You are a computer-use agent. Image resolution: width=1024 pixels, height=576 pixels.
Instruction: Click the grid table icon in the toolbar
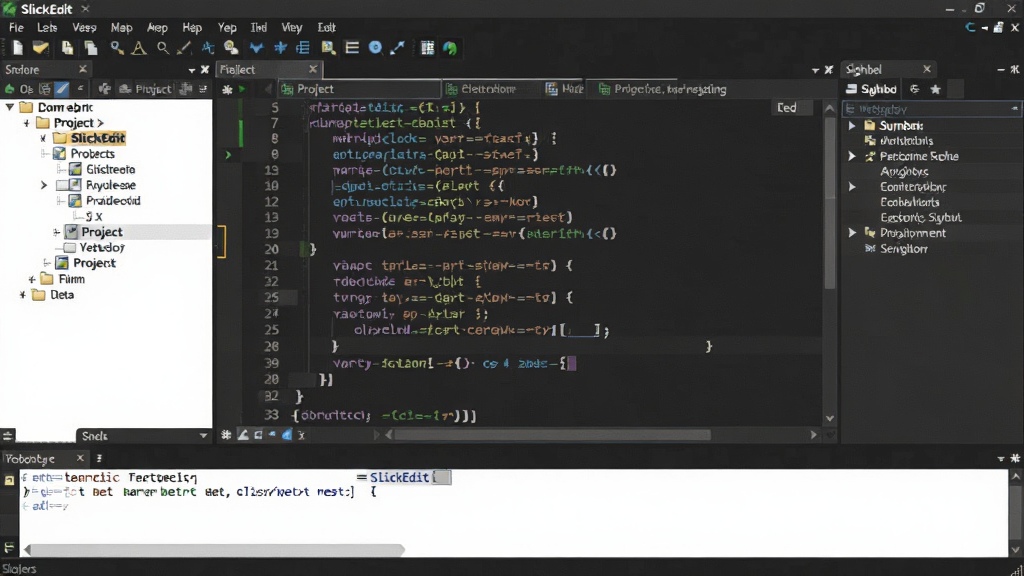pos(427,48)
